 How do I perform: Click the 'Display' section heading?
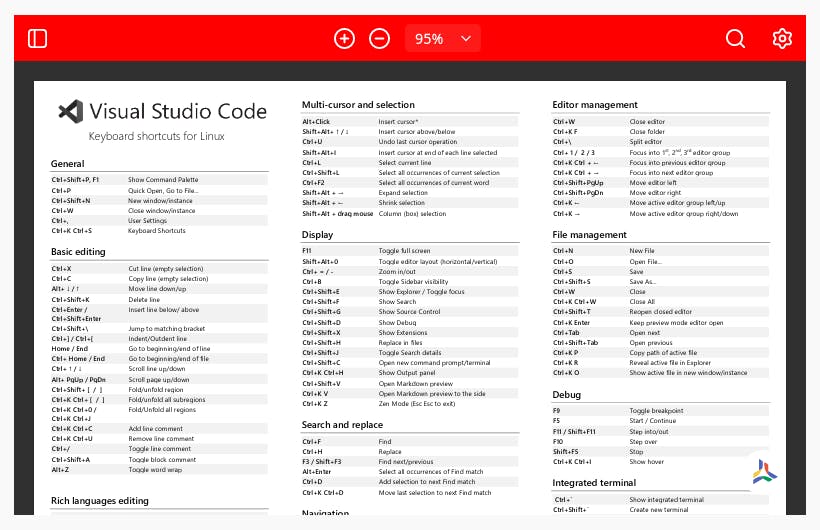(317, 234)
